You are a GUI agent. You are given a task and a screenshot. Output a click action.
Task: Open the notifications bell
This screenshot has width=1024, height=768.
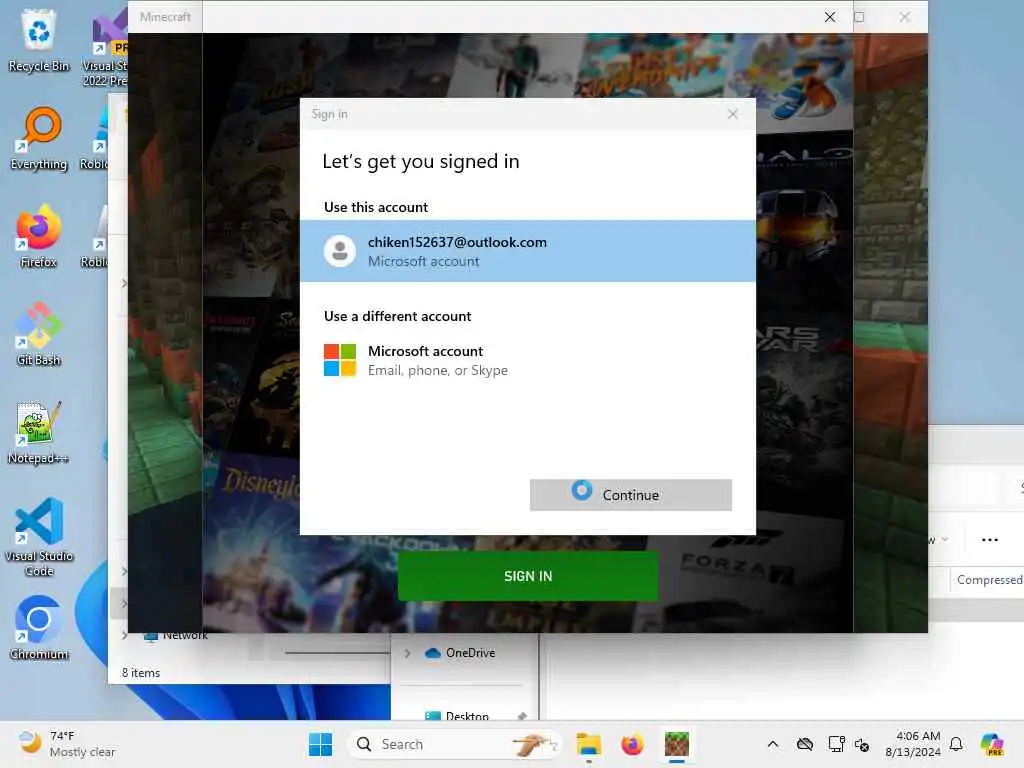956,744
